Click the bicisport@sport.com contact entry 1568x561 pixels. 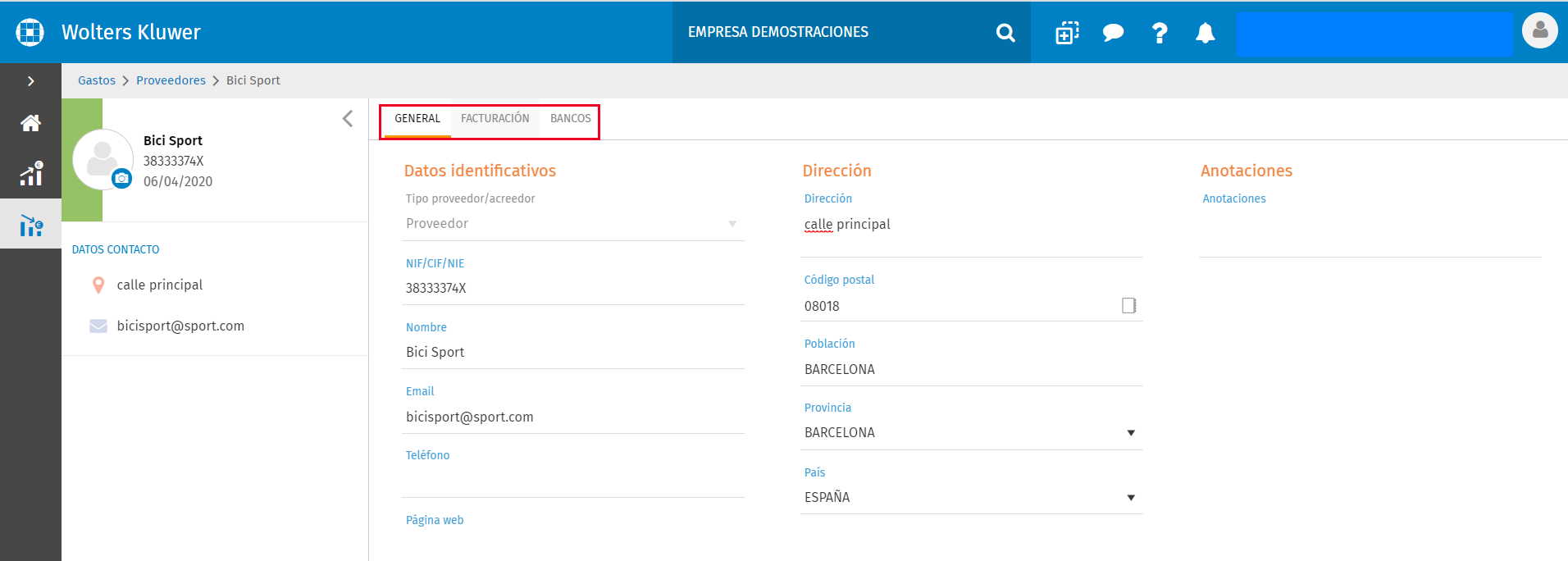[x=180, y=326]
